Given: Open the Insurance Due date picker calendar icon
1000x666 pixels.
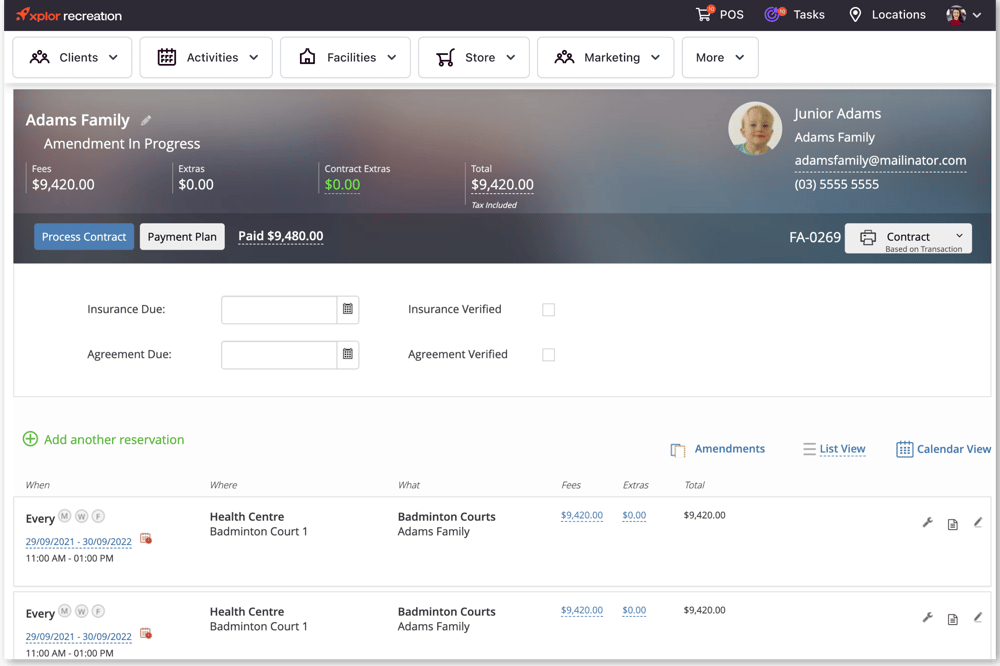Looking at the screenshot, I should coord(348,309).
